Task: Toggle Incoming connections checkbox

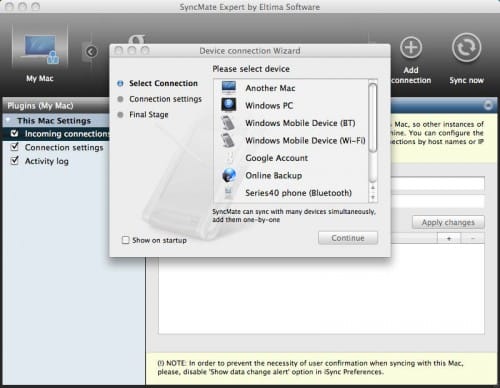Action: [x=14, y=133]
